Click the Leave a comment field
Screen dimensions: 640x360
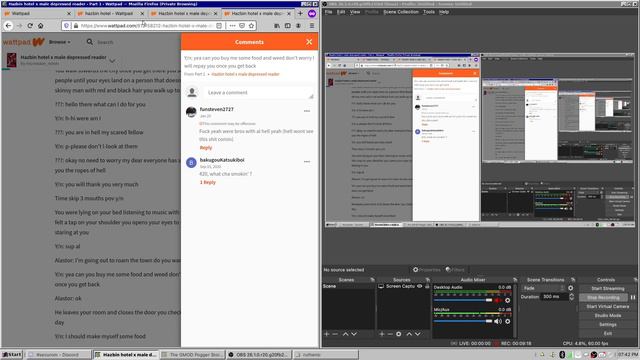pos(258,93)
